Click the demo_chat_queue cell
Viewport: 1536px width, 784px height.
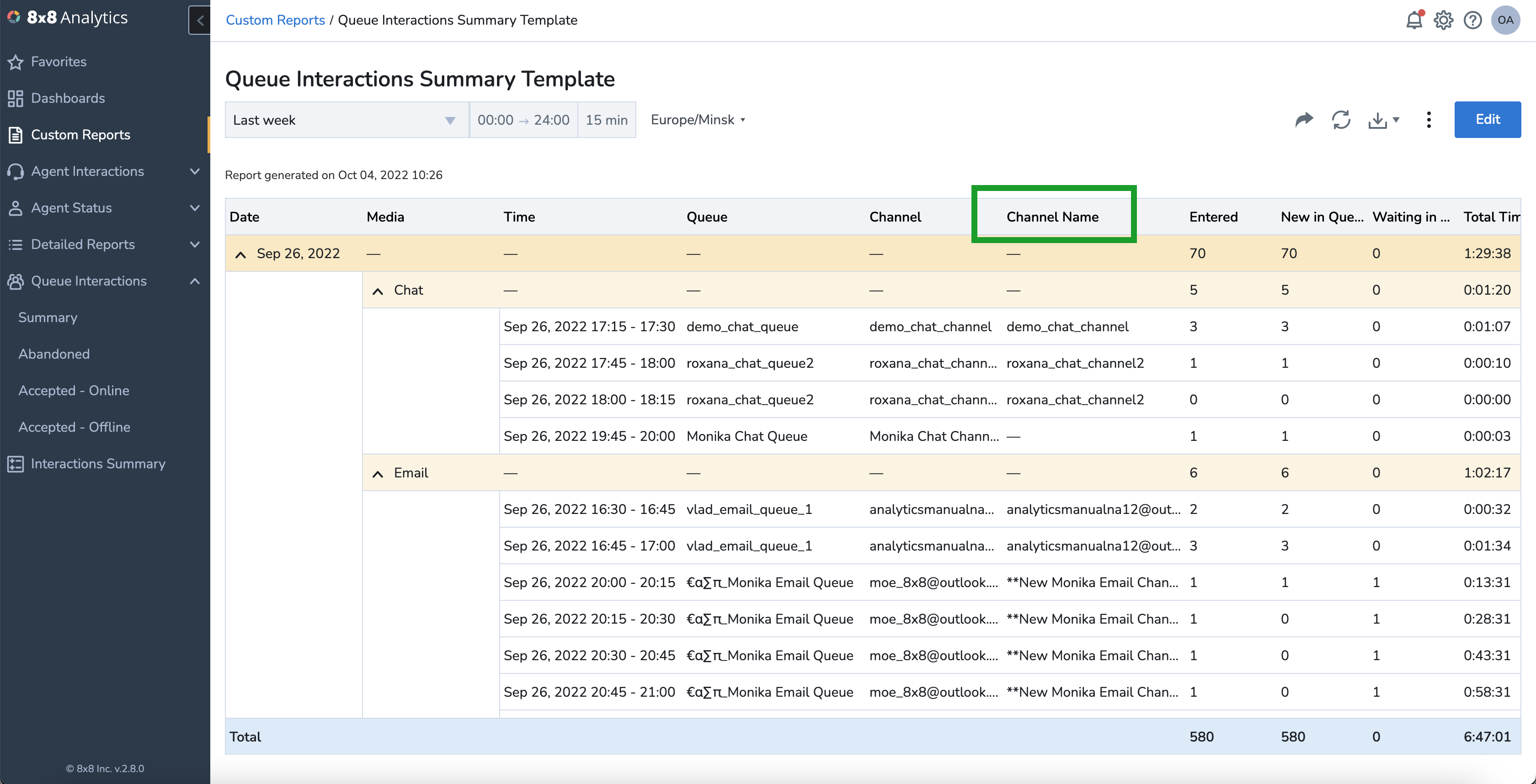tap(742, 327)
